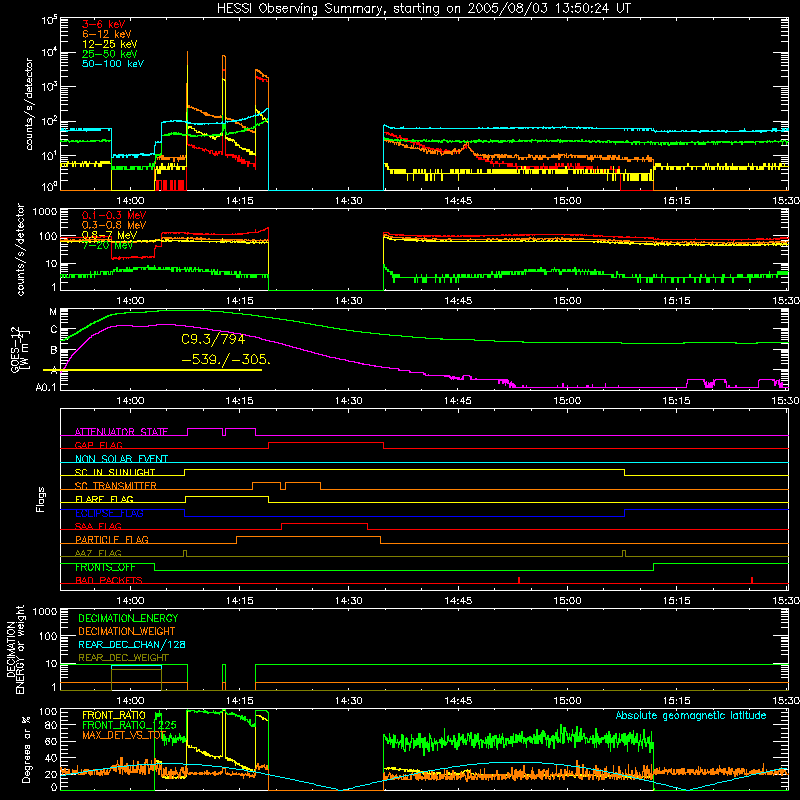This screenshot has height=800, width=800.
Task: Select the NON_SOLAR_EVENT flag label
Action: tap(121, 459)
